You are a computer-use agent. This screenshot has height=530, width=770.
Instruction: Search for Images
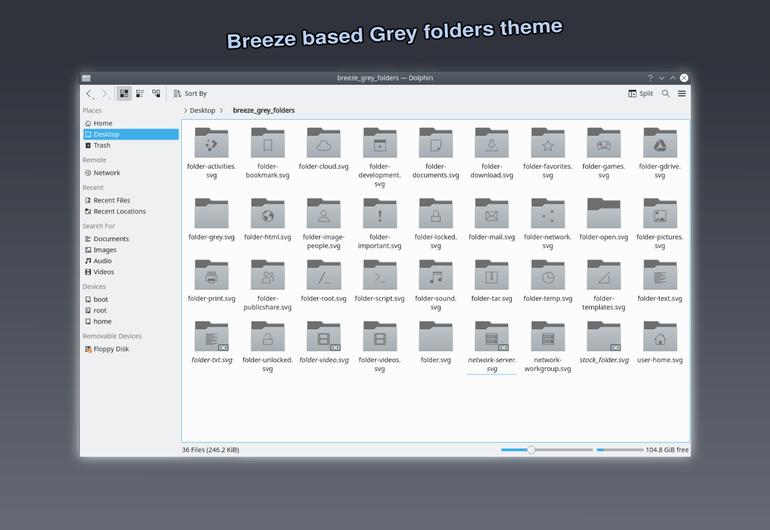point(131,250)
